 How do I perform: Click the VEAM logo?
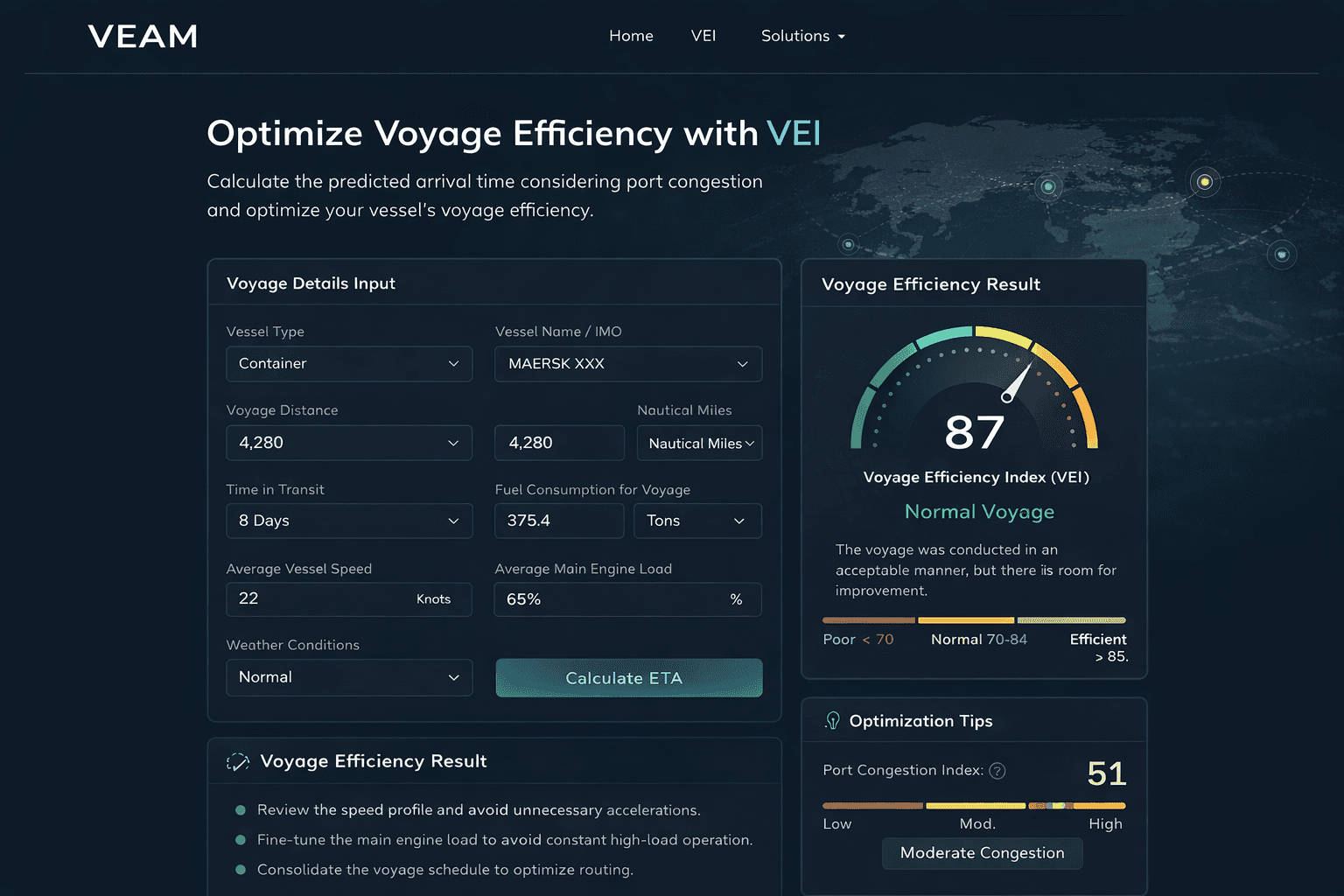pyautogui.click(x=143, y=36)
